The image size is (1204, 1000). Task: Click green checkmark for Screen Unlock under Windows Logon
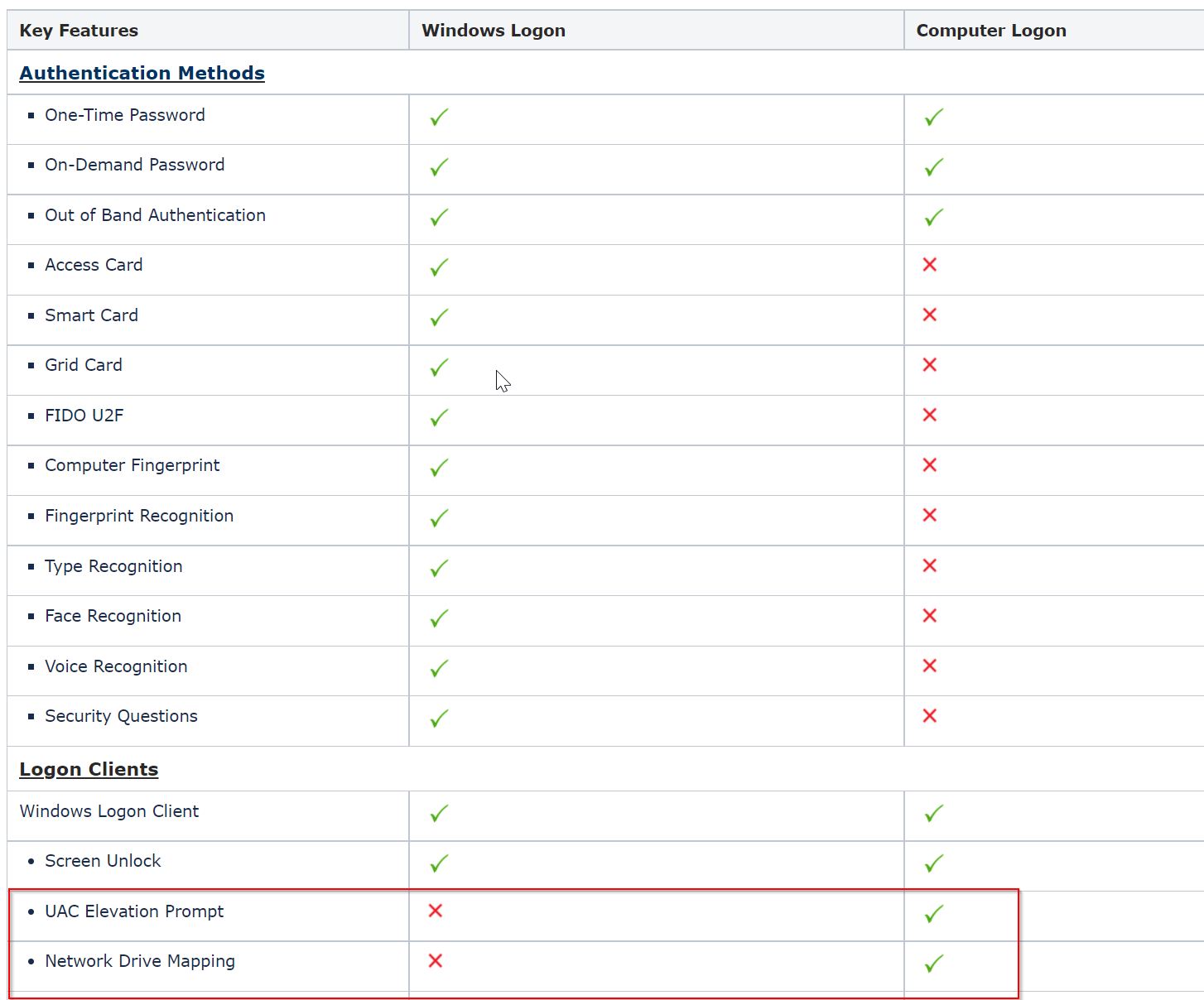(x=439, y=863)
